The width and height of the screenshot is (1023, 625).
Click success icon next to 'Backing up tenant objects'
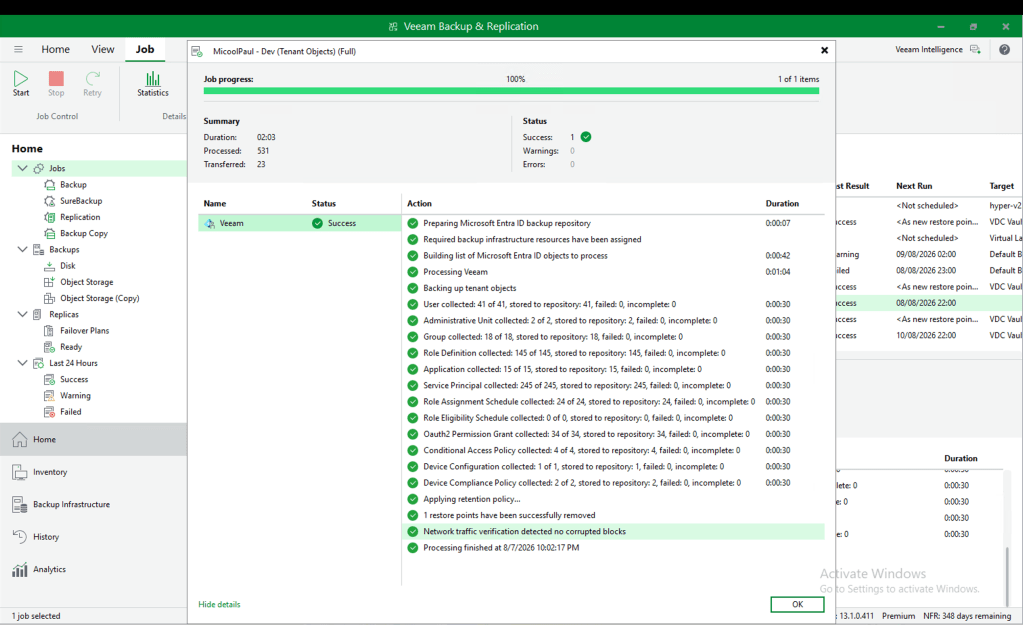(412, 288)
